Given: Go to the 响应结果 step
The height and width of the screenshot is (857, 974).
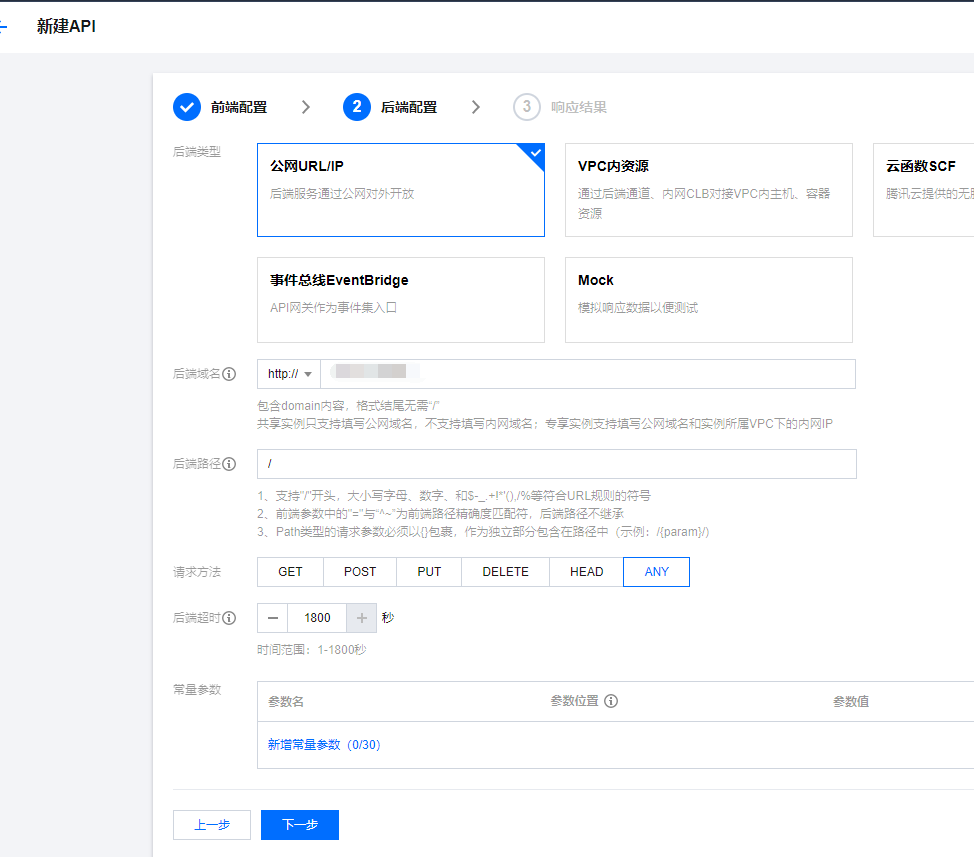Looking at the screenshot, I should [579, 107].
